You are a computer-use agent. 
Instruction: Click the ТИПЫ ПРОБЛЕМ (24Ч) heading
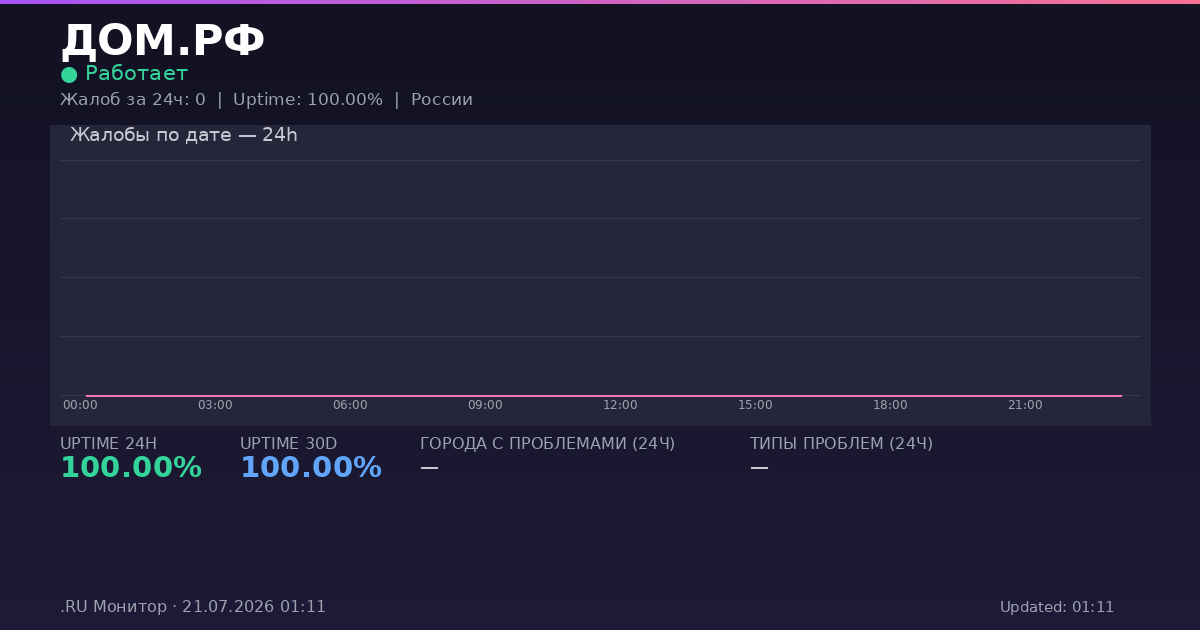click(841, 444)
